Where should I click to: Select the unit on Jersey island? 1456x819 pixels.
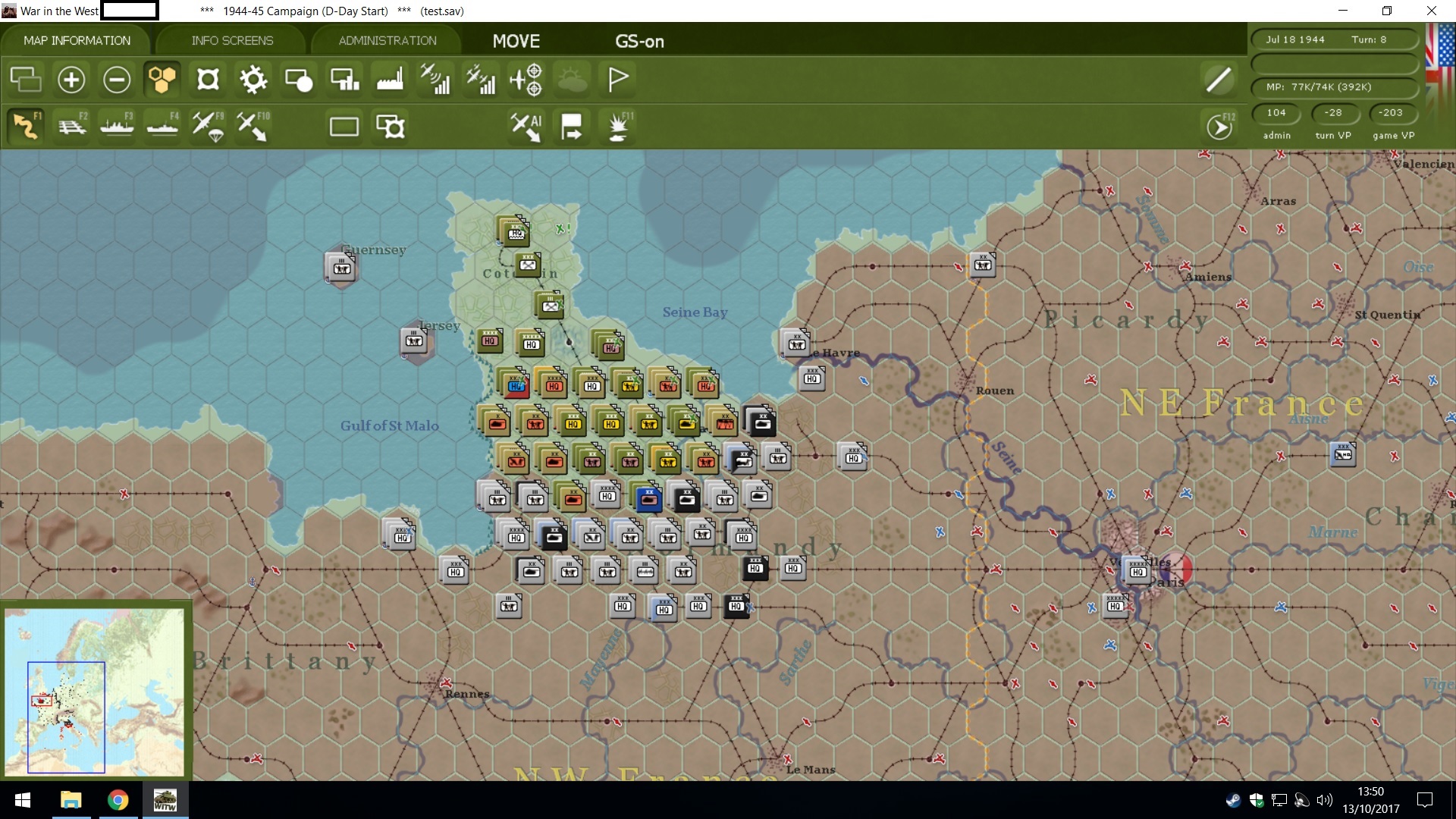[414, 340]
